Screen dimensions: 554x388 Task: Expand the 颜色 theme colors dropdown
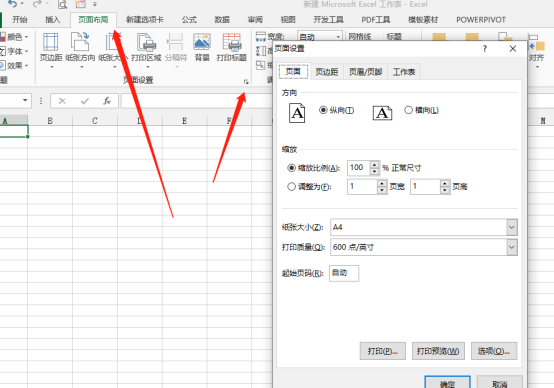coord(26,37)
